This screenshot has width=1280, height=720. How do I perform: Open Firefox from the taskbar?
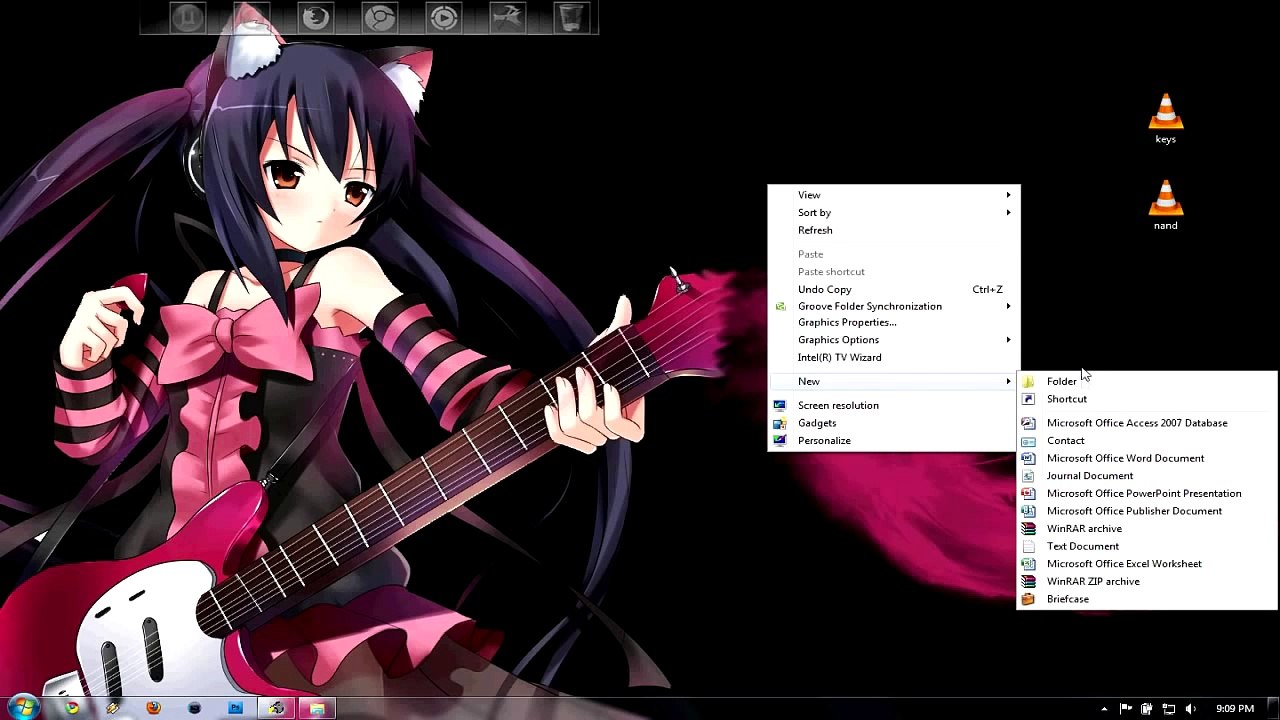(x=153, y=708)
